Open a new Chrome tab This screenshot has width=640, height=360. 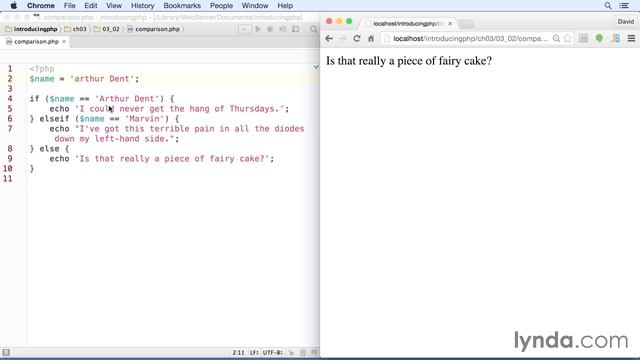tap(467, 24)
